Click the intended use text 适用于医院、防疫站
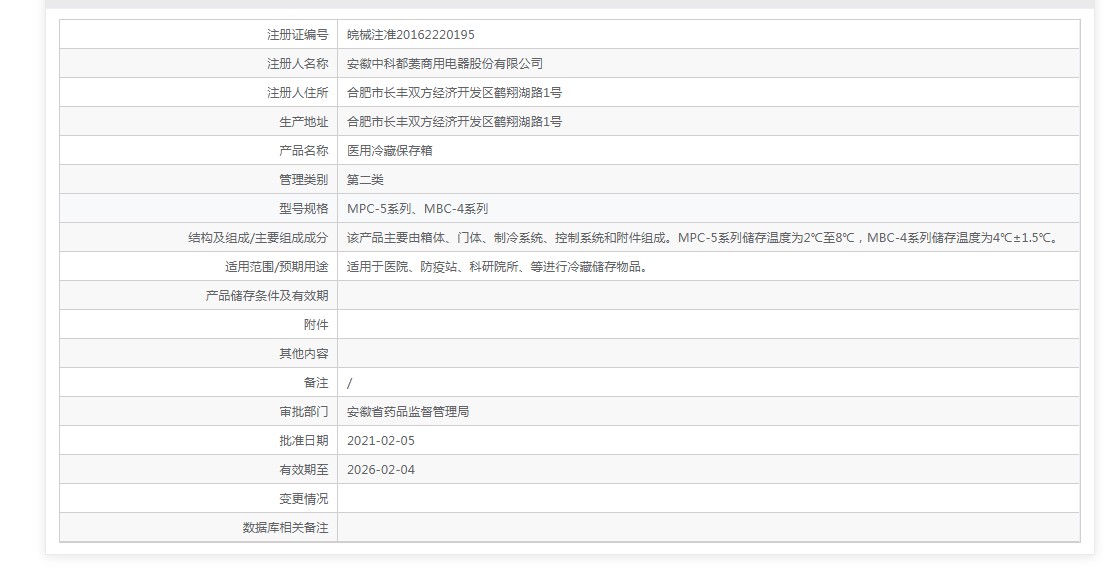This screenshot has height=569, width=1104. pyautogui.click(x=497, y=267)
